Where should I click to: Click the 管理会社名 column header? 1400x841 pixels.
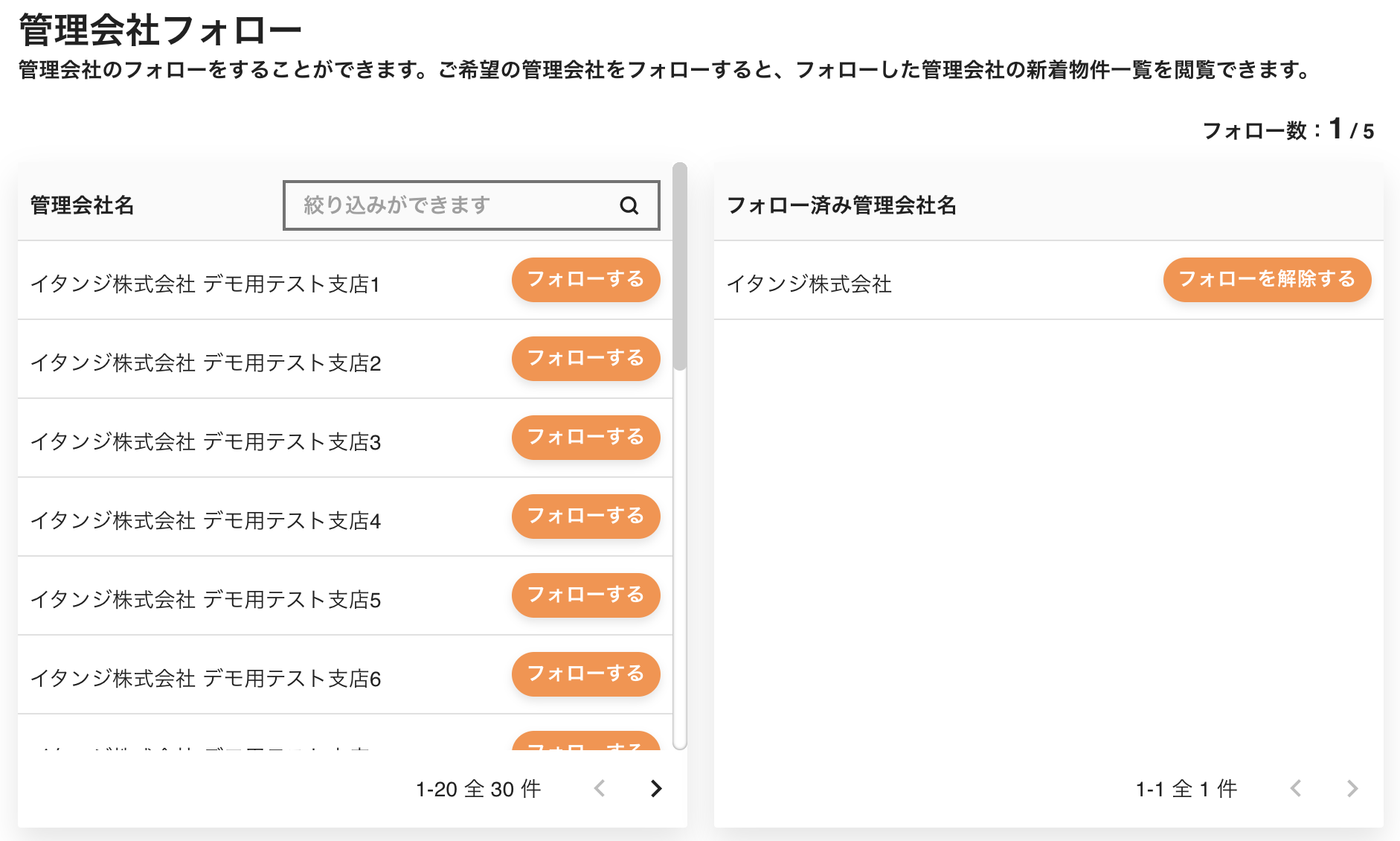point(82,205)
